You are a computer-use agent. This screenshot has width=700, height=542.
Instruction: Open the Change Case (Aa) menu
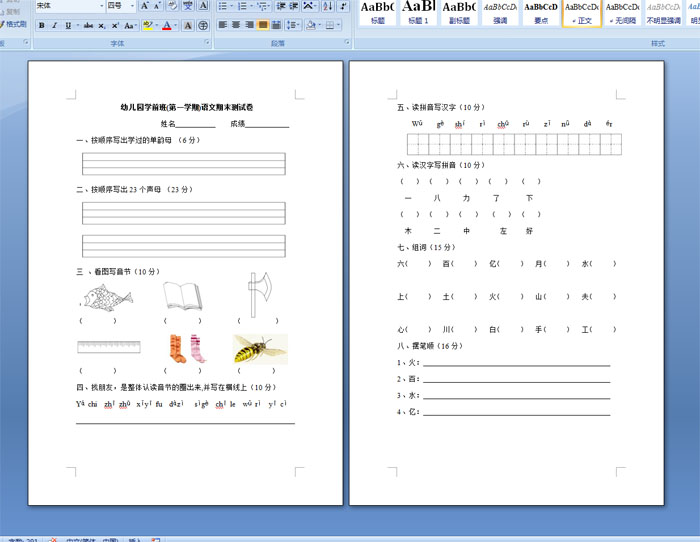pyautogui.click(x=129, y=25)
